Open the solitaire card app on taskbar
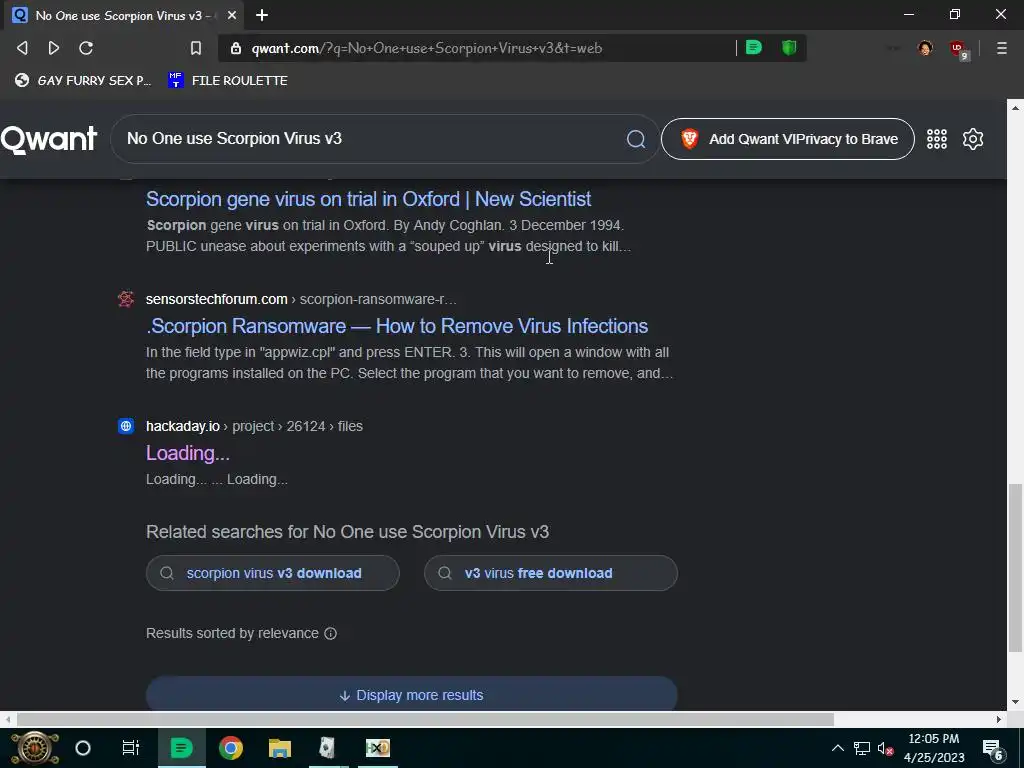The height and width of the screenshot is (768, 1024). point(328,748)
